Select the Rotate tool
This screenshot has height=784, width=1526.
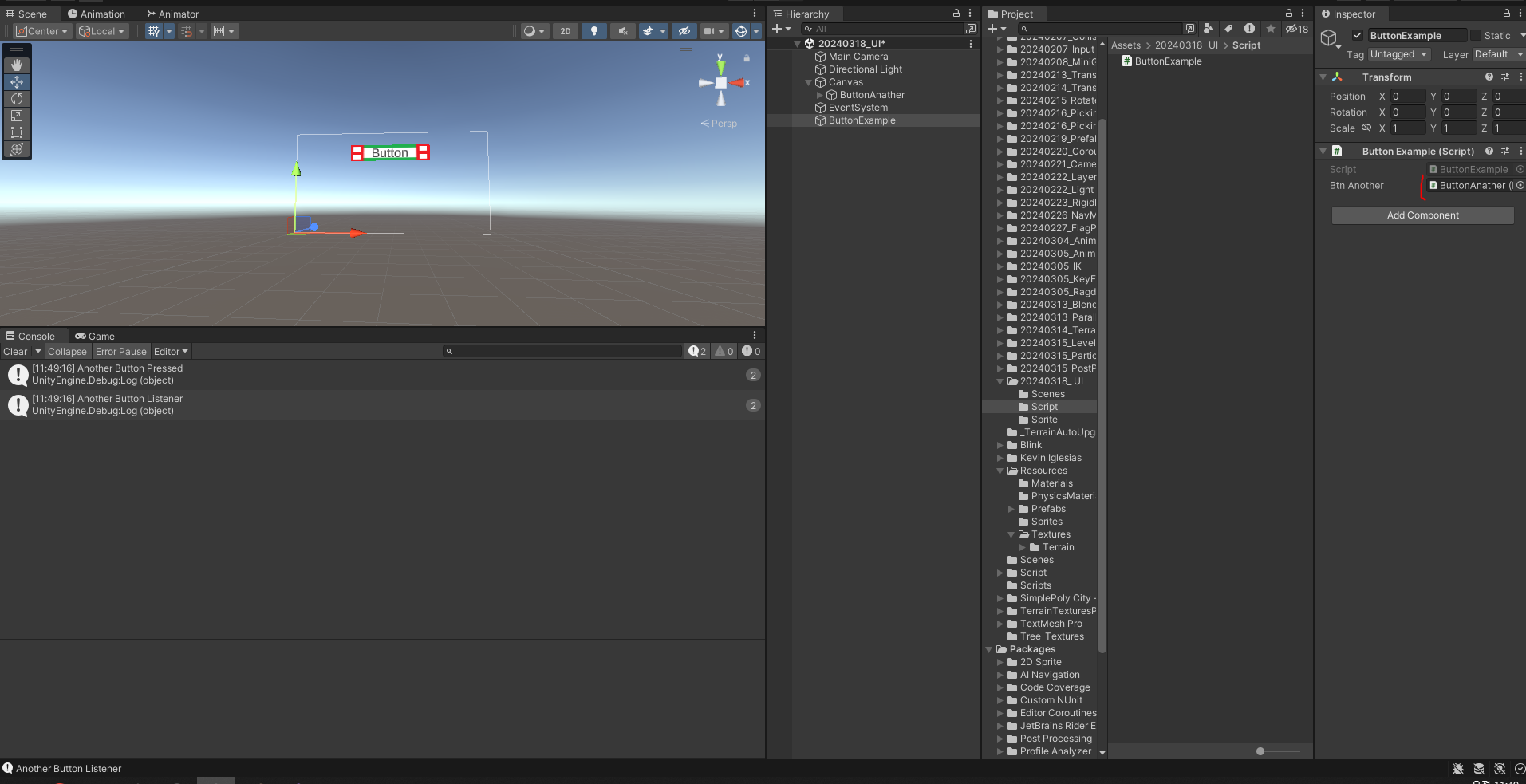17,99
